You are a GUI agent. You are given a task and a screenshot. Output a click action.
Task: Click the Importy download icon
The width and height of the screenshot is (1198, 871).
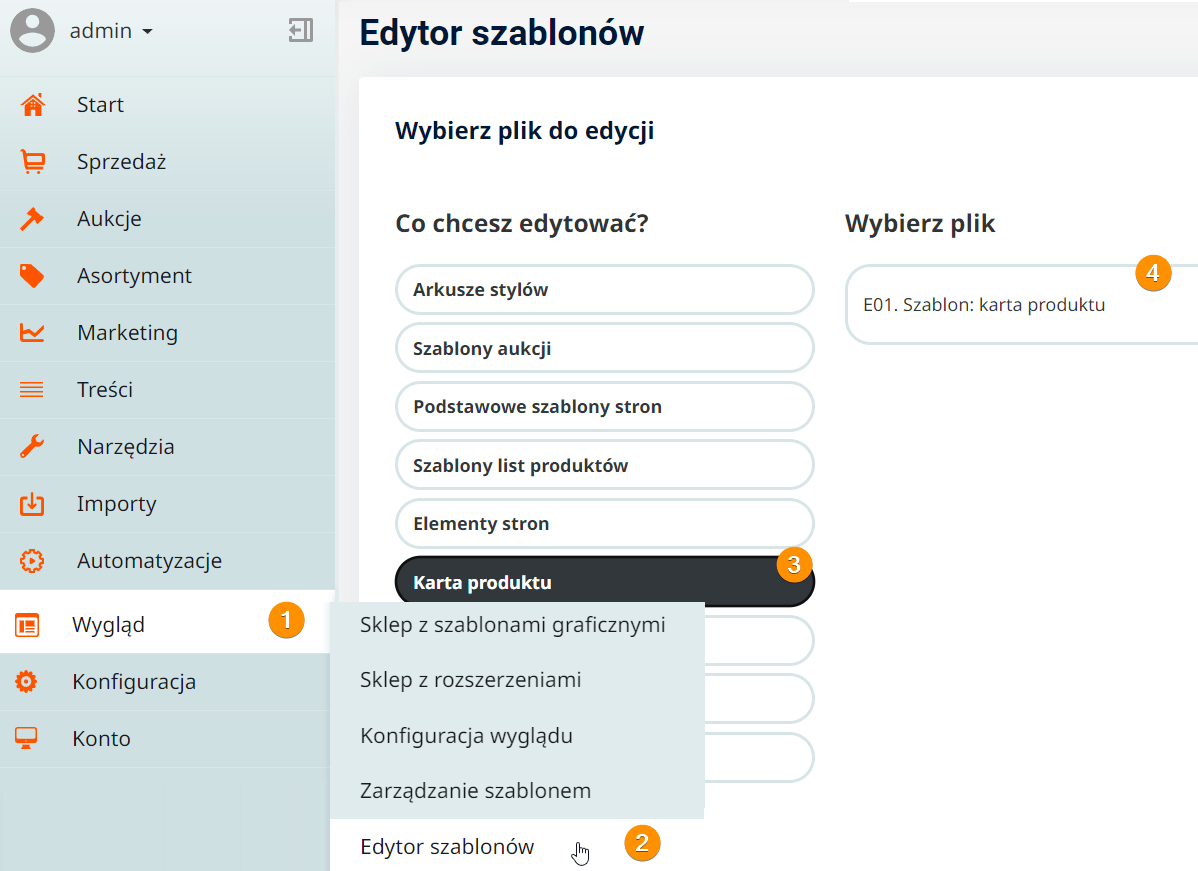32,504
